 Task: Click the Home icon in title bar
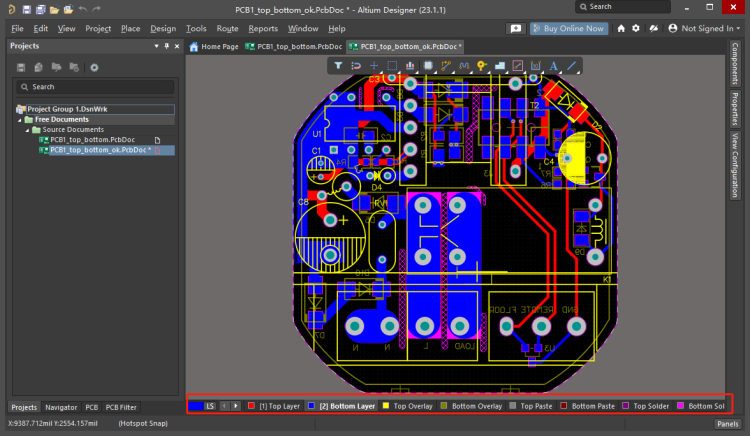coord(621,29)
